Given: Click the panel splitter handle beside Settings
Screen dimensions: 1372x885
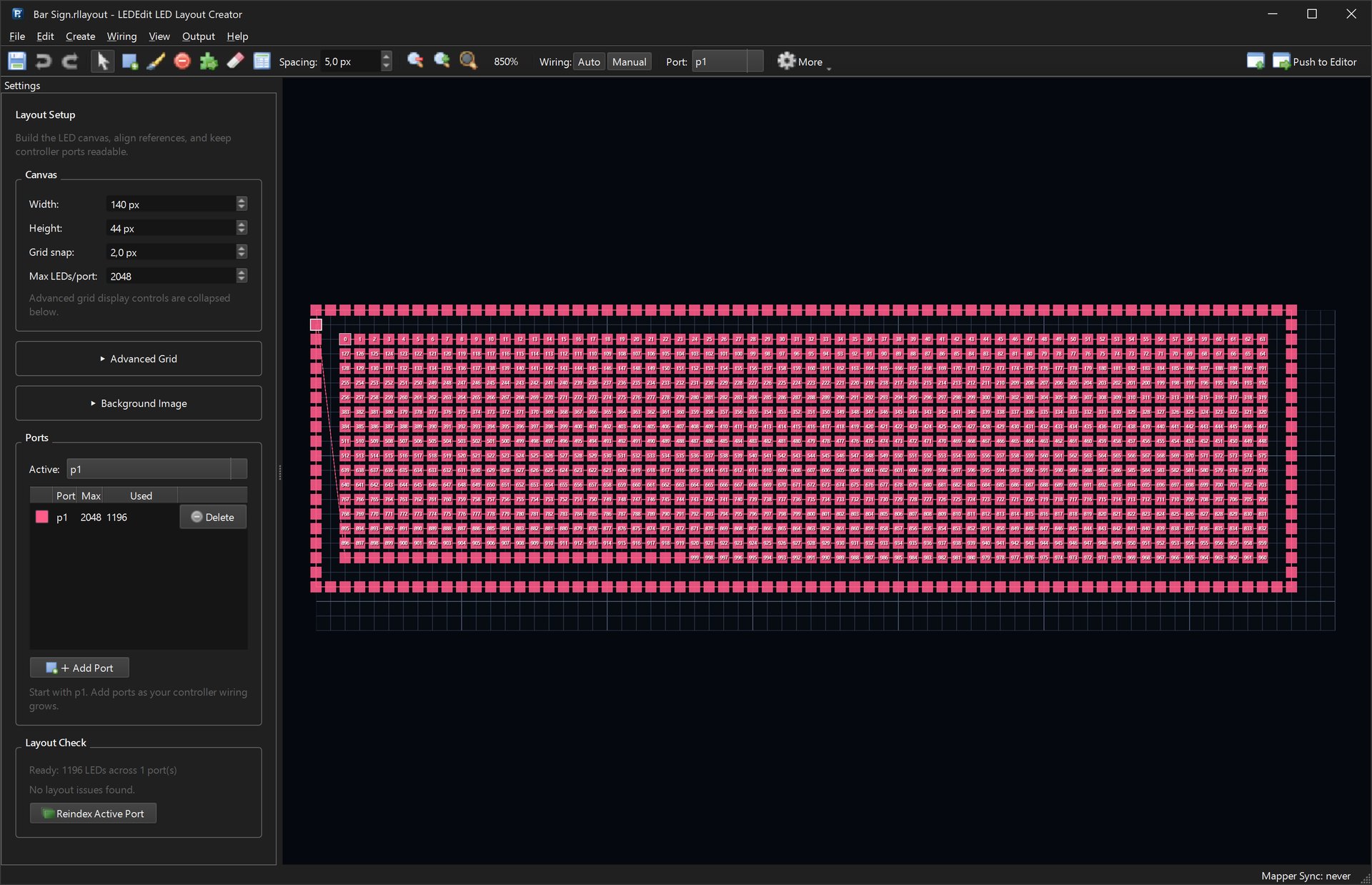Looking at the screenshot, I should pos(279,472).
